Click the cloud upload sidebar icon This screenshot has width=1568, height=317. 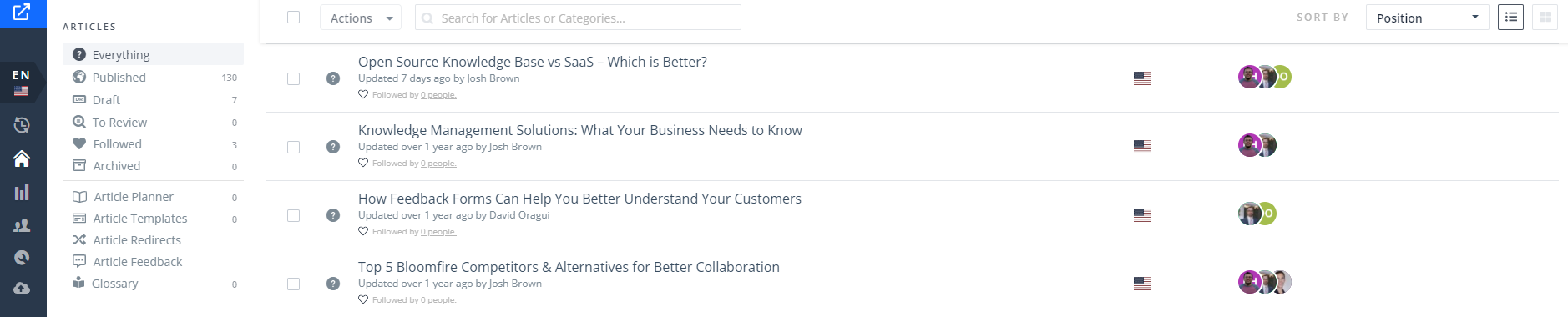[22, 288]
